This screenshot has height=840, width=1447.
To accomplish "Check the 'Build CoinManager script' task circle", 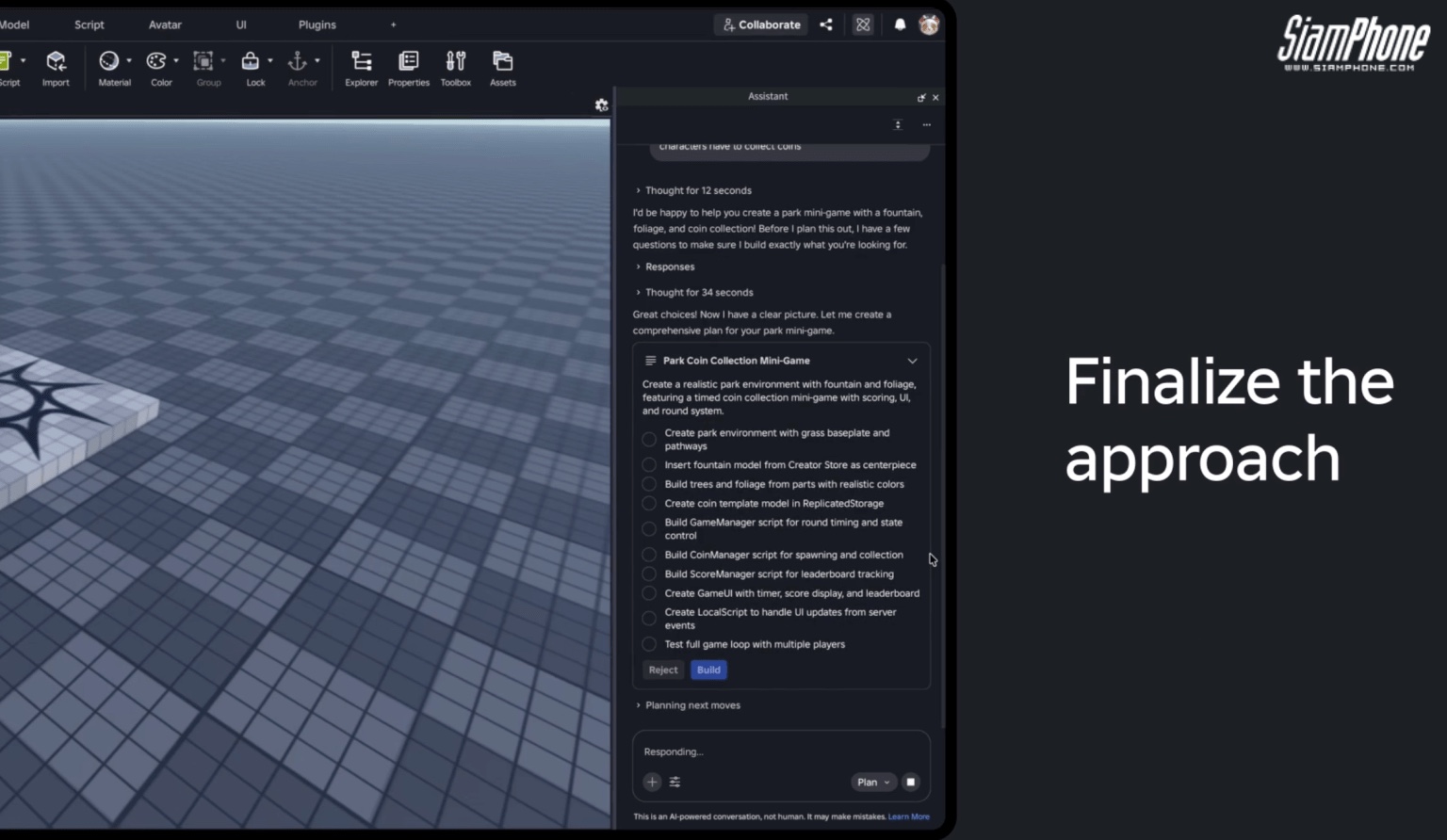I will pos(649,555).
